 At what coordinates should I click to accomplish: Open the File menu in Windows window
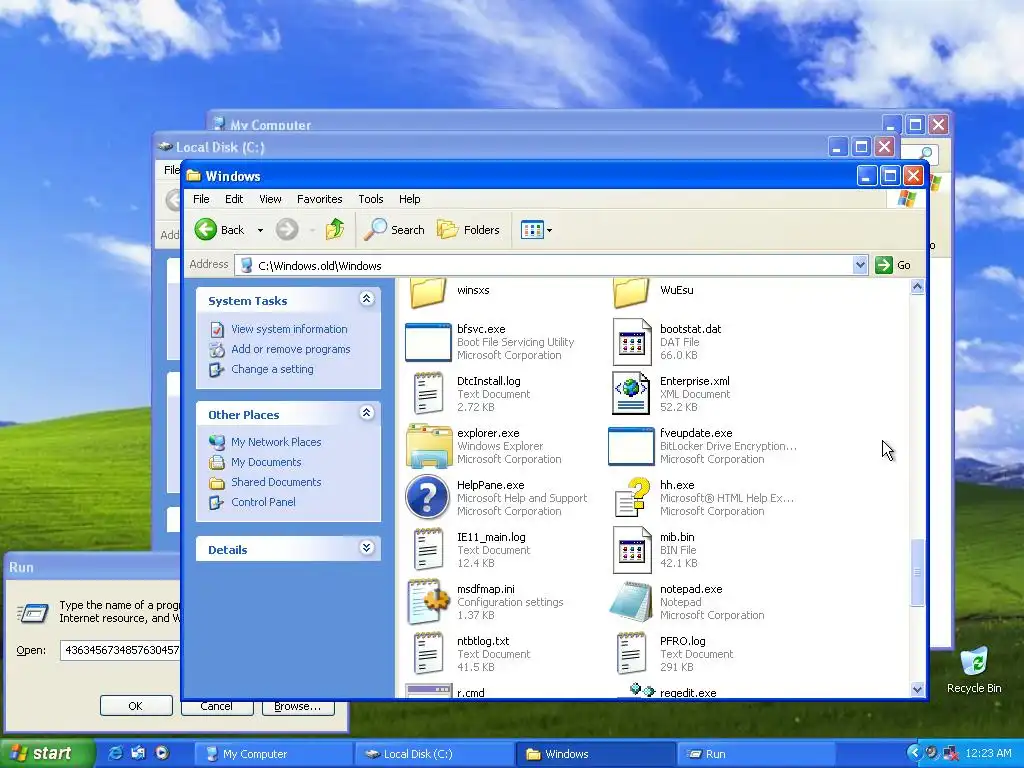click(201, 199)
